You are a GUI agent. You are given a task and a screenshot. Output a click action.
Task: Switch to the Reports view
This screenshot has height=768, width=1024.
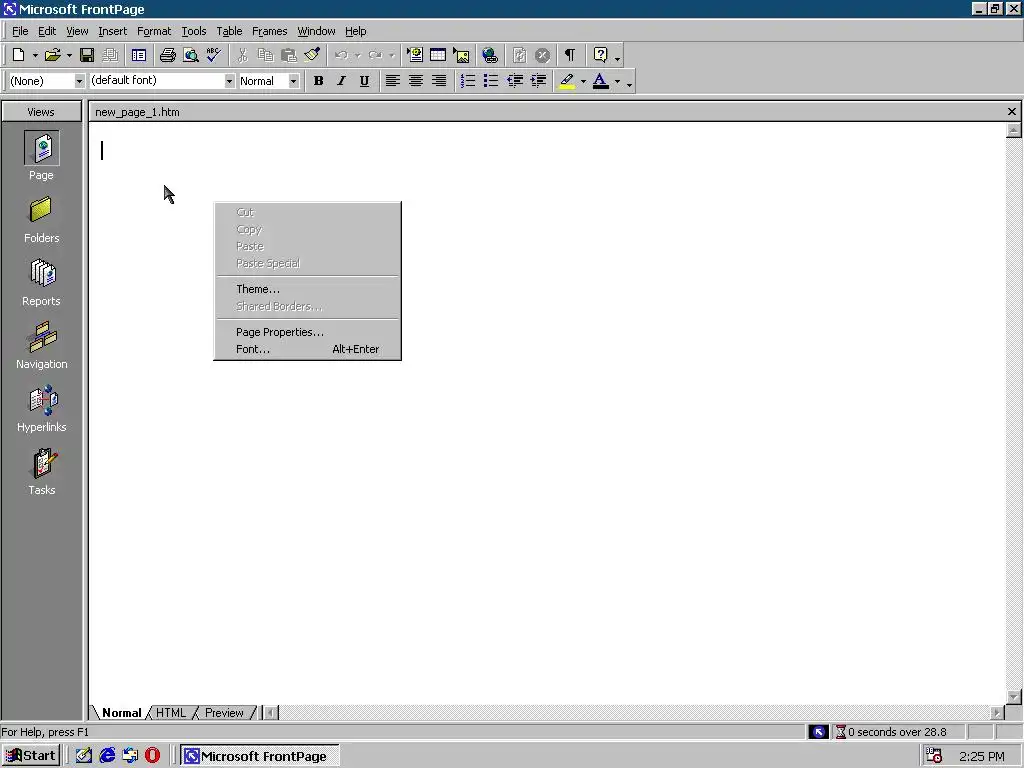tap(41, 283)
